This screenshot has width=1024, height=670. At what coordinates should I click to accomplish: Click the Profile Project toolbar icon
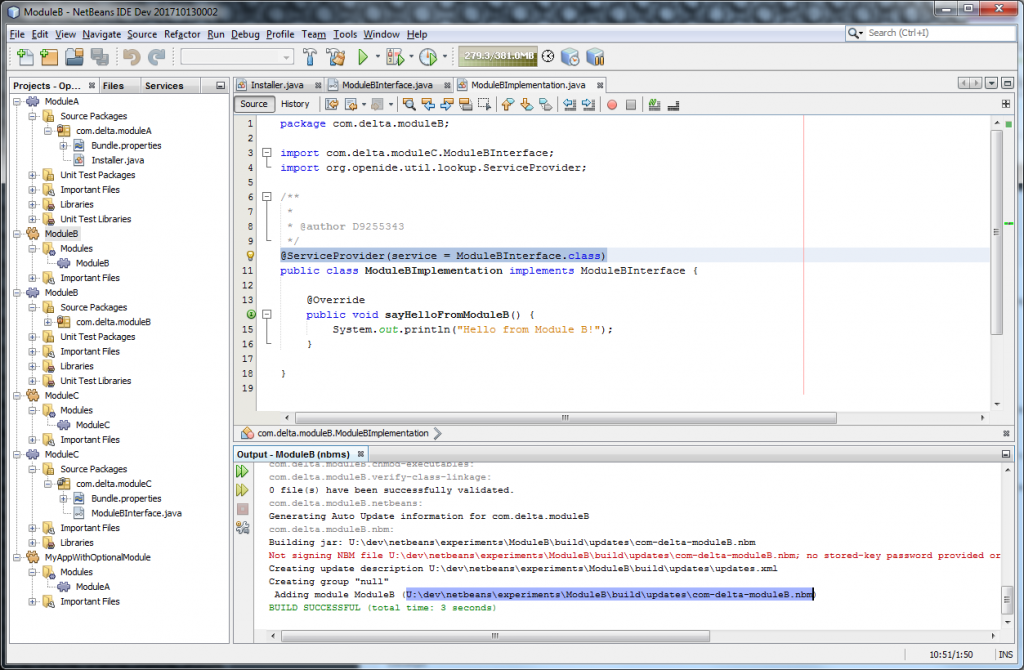[428, 57]
